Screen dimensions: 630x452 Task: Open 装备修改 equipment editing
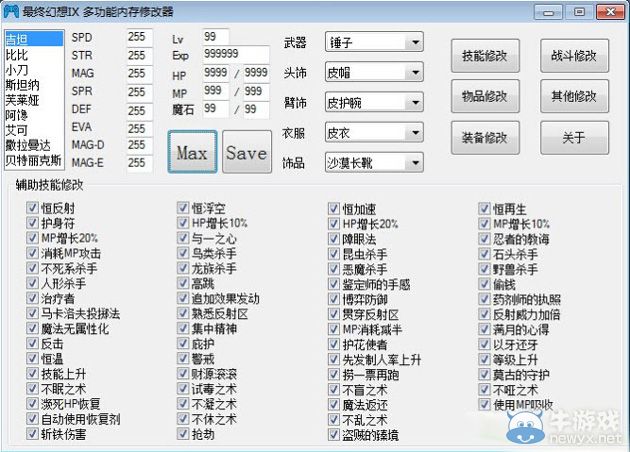[485, 138]
